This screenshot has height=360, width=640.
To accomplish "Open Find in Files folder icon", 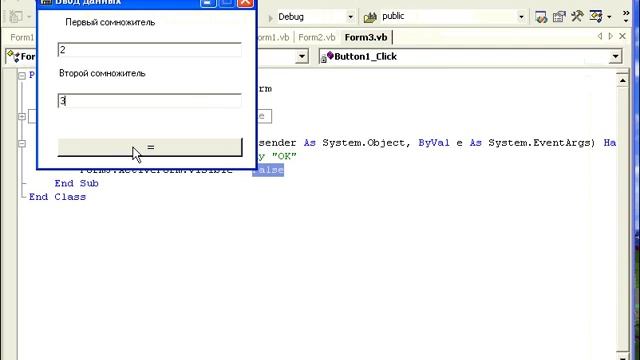I will click(x=370, y=17).
